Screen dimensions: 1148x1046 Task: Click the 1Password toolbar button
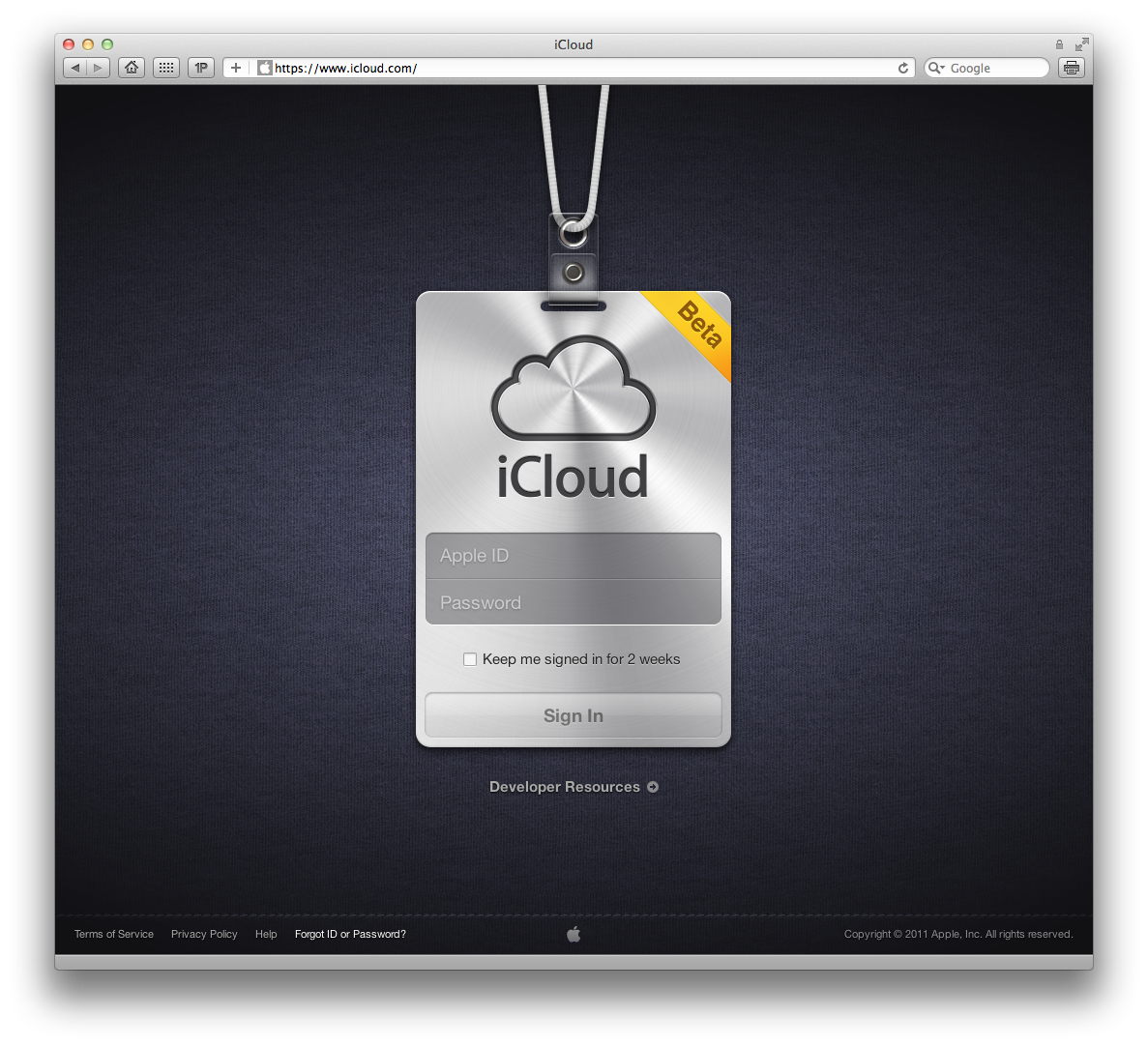click(x=201, y=68)
